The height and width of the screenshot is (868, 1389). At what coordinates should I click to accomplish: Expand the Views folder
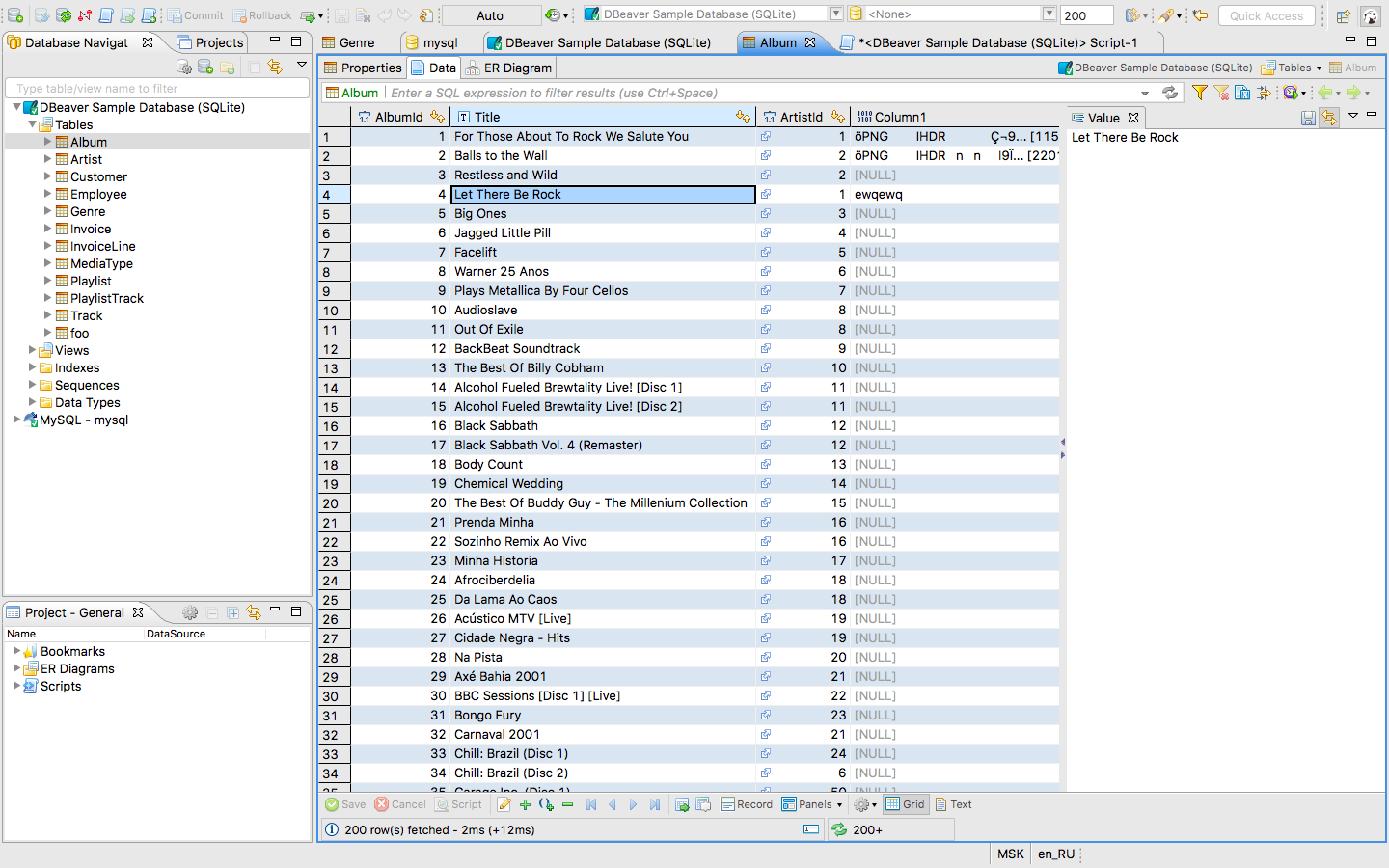[32, 350]
